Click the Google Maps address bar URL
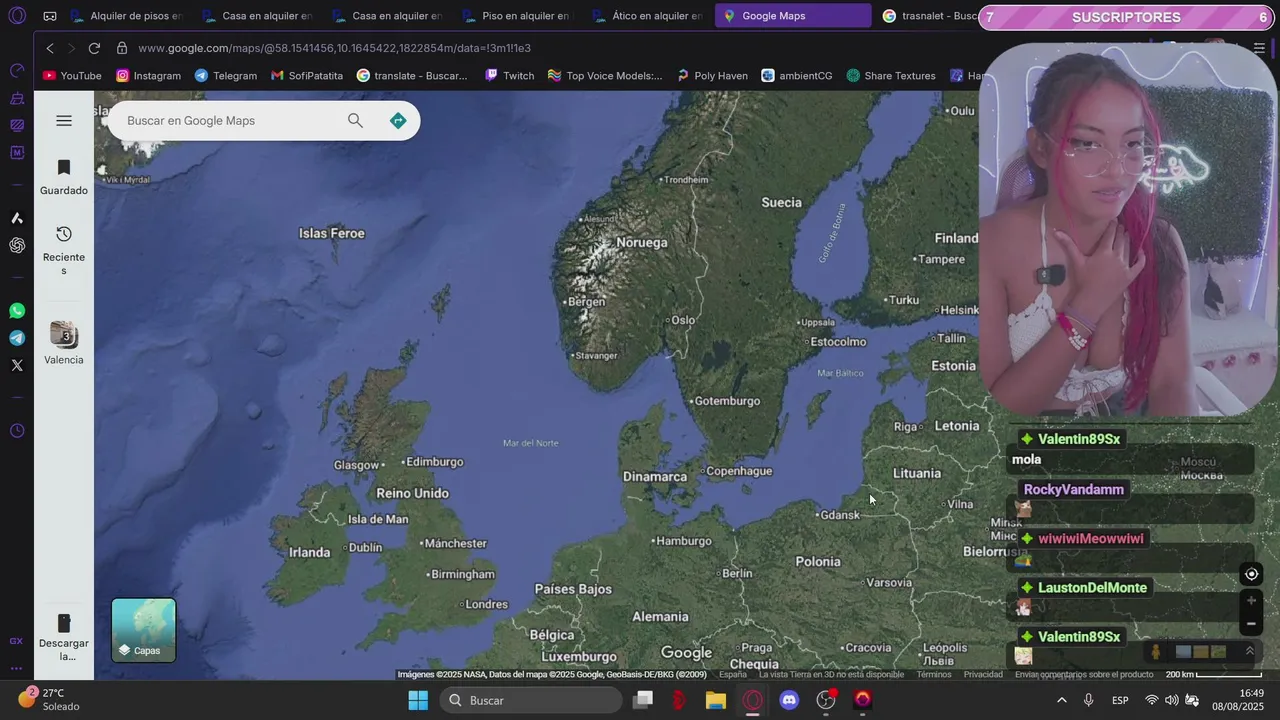The height and width of the screenshot is (720, 1280). tap(334, 48)
